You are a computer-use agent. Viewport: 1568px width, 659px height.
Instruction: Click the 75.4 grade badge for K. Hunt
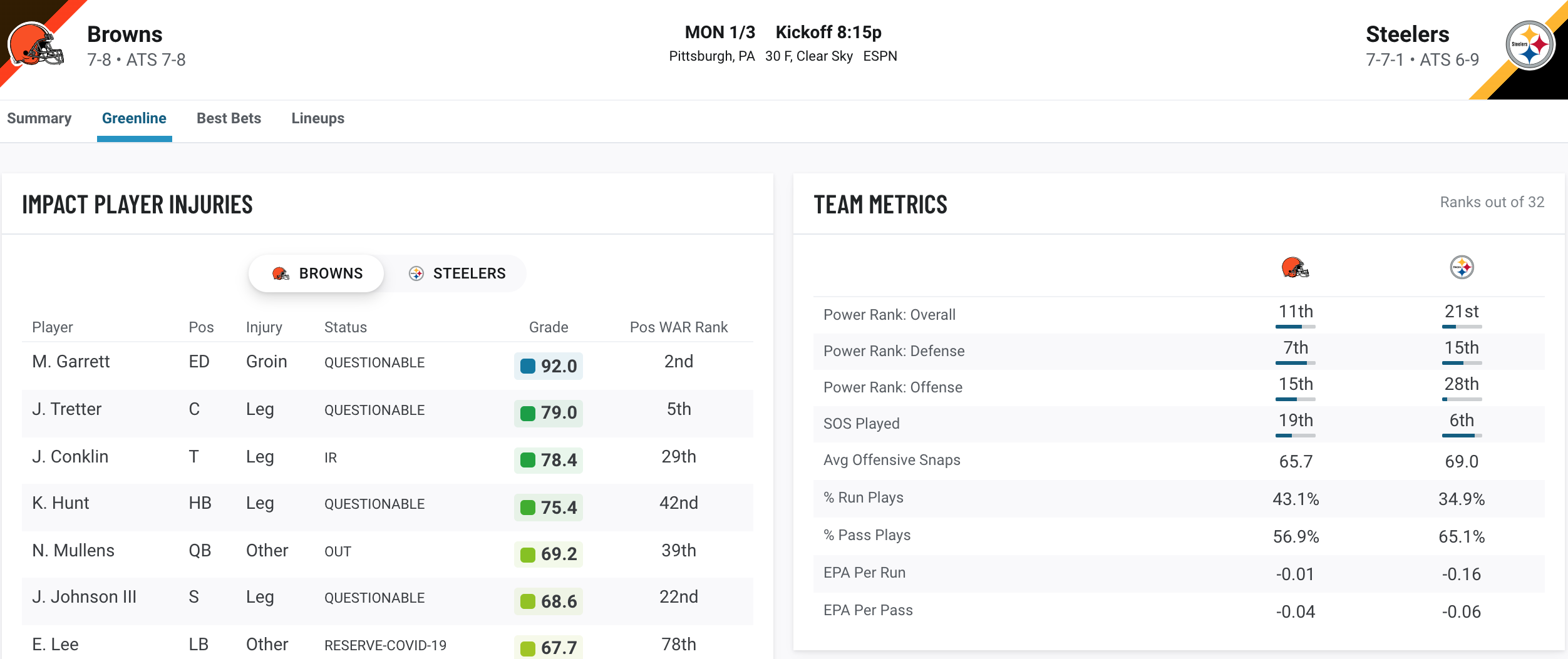549,508
